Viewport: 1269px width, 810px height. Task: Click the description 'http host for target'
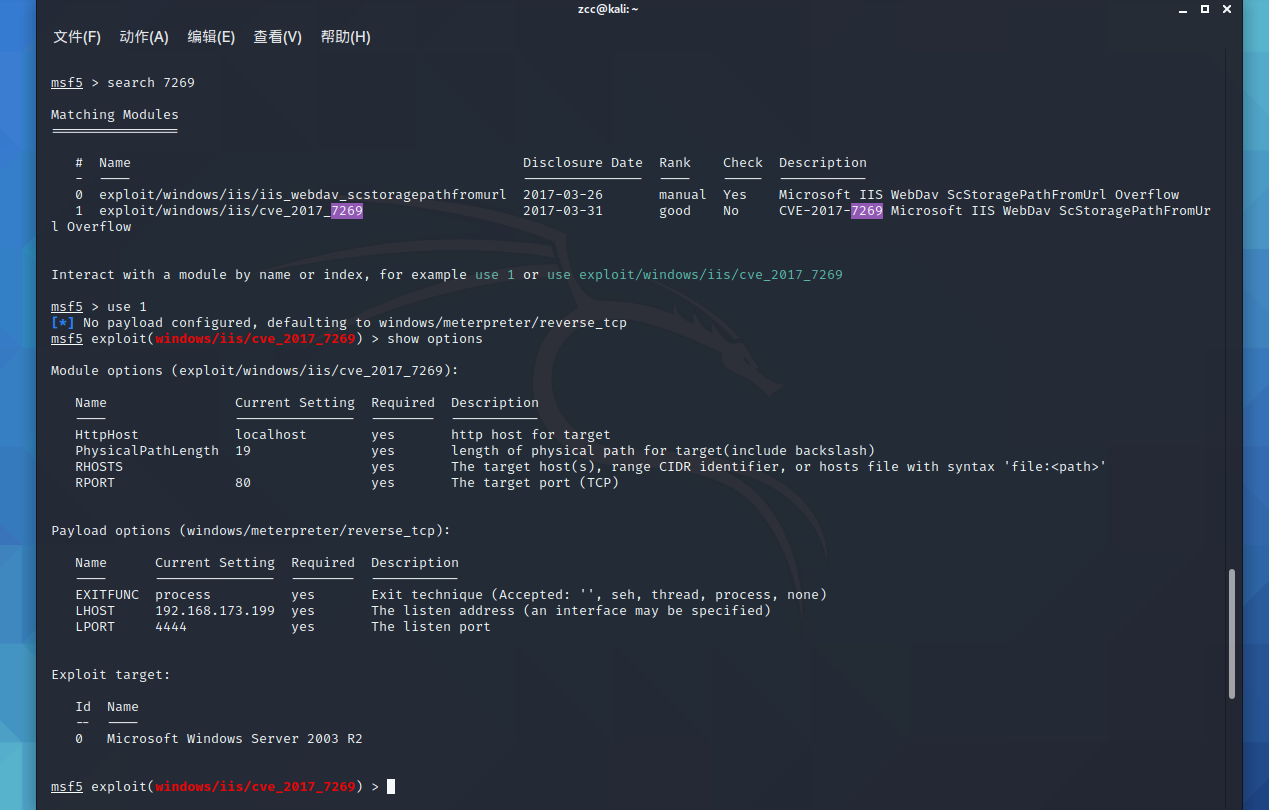[x=531, y=435]
